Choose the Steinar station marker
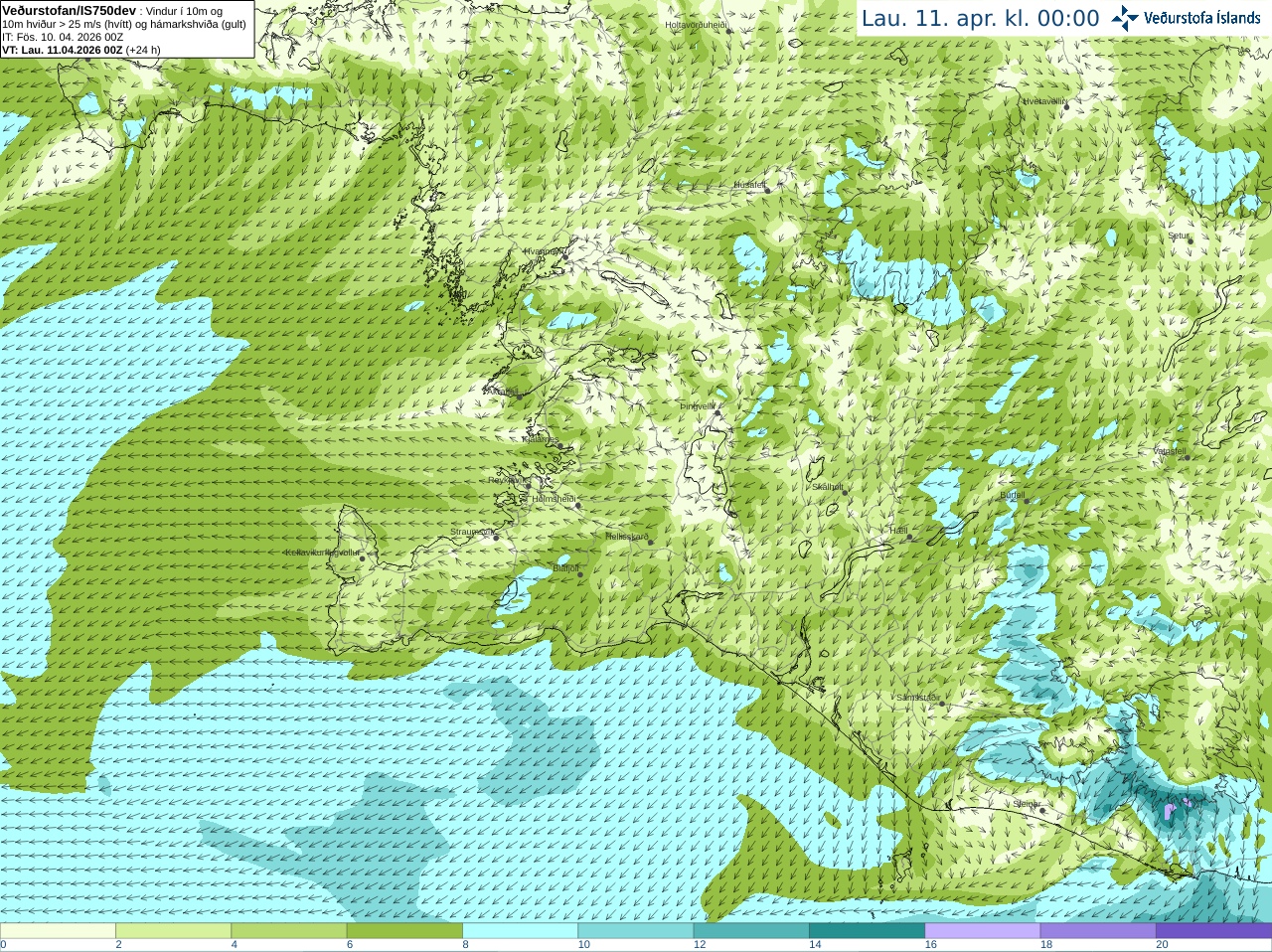The width and height of the screenshot is (1272, 952). 1042,810
